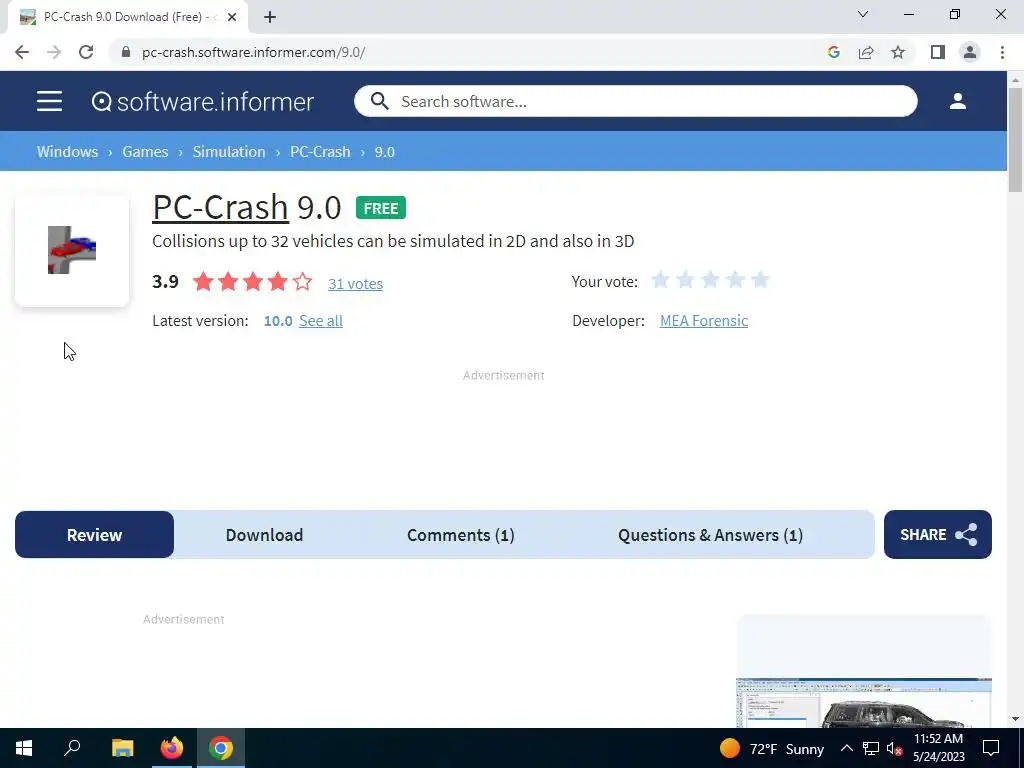Select the Review tab
Viewport: 1024px width, 768px height.
coord(95,535)
